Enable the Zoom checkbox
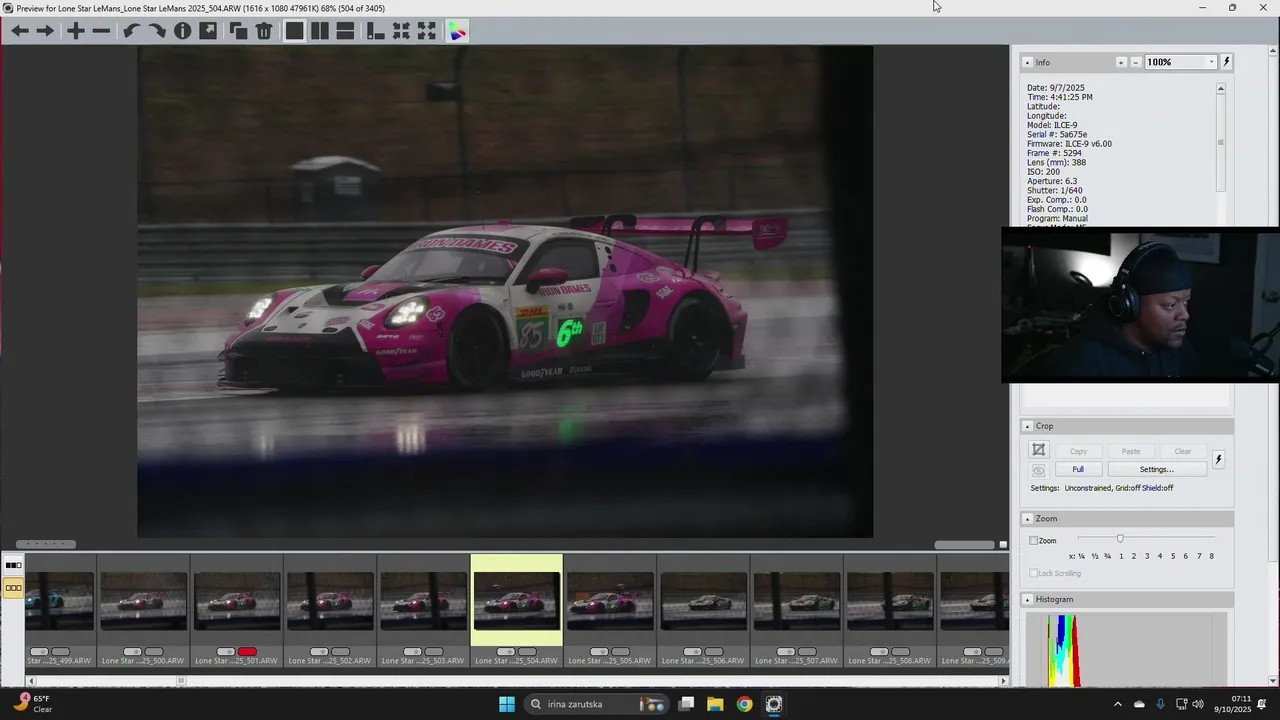The image size is (1280, 720). point(1034,541)
